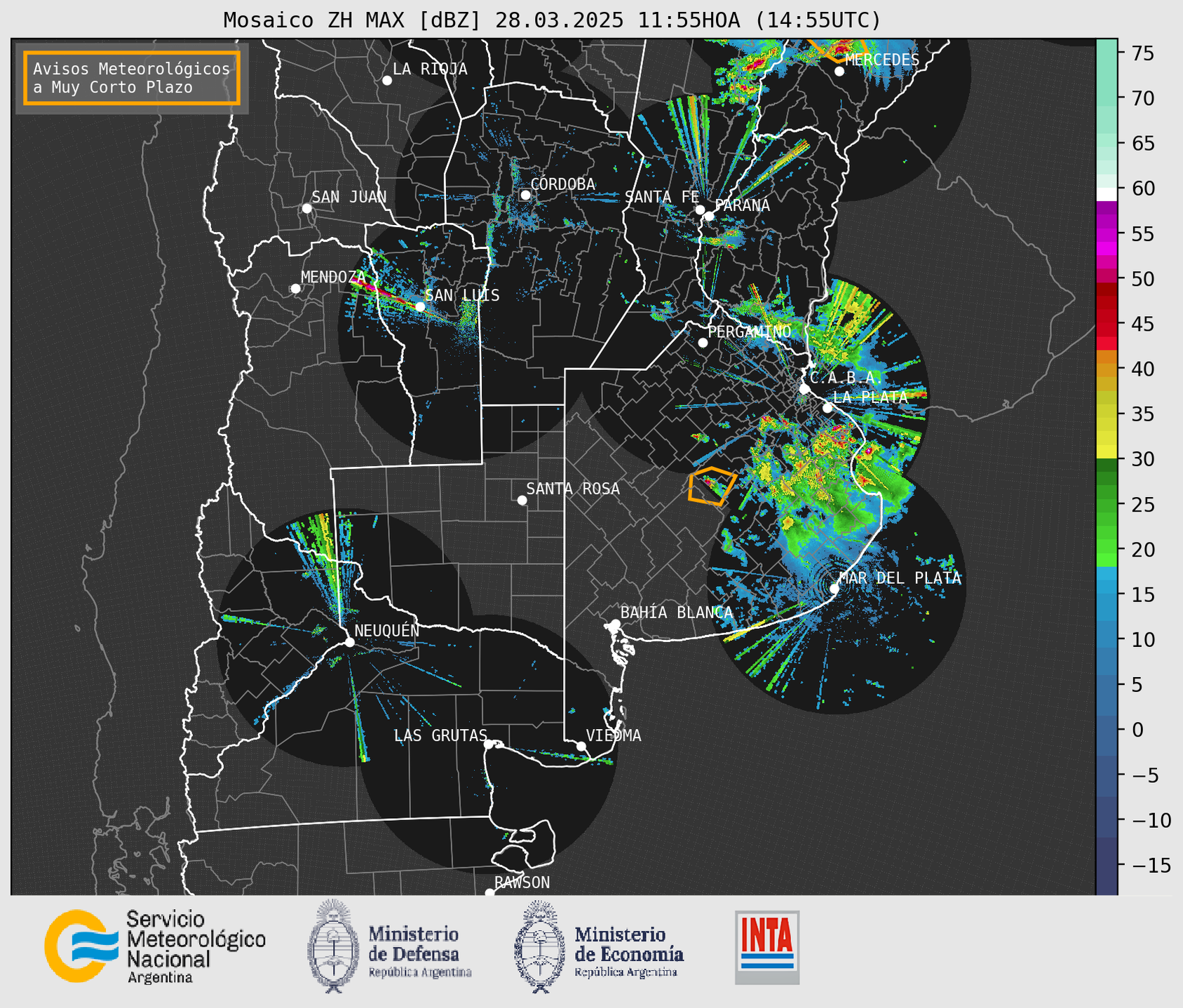
Task: Click the Avisos Meteorológicos a Muy Corto Plazo box
Action: coord(132,78)
